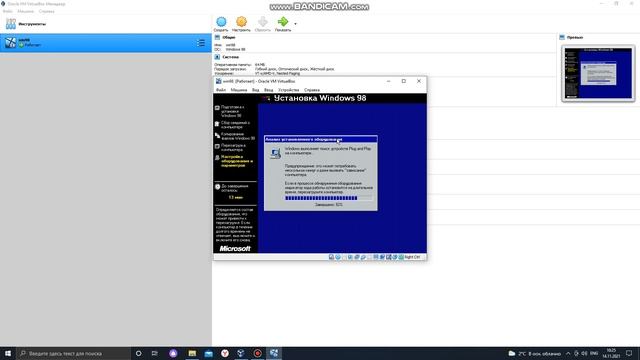Screen dimensions: 640x360
Task: Open Вид menu in win98 VM window
Action: (256, 90)
